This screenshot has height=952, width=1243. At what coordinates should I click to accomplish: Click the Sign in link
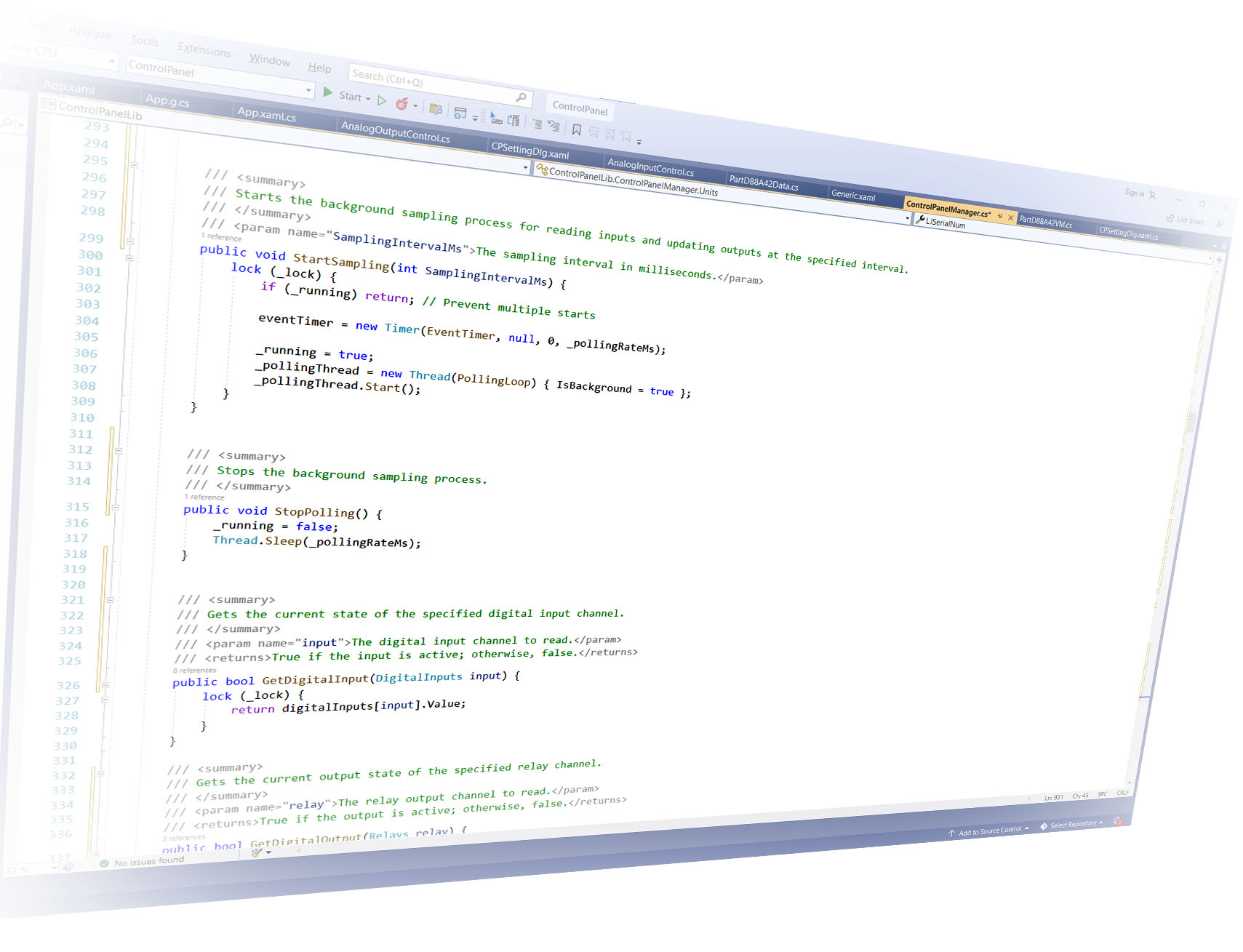[1133, 192]
